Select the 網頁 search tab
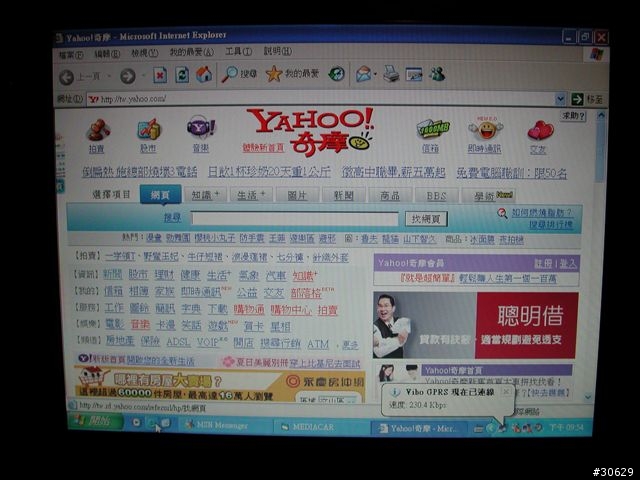This screenshot has width=640, height=480. (x=160, y=195)
